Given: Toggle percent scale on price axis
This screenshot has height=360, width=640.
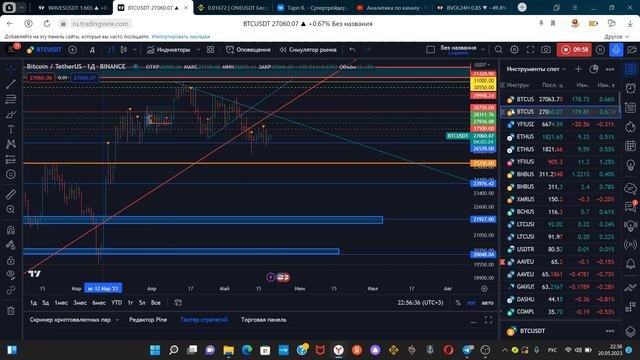Looking at the screenshot, I should (x=458, y=303).
